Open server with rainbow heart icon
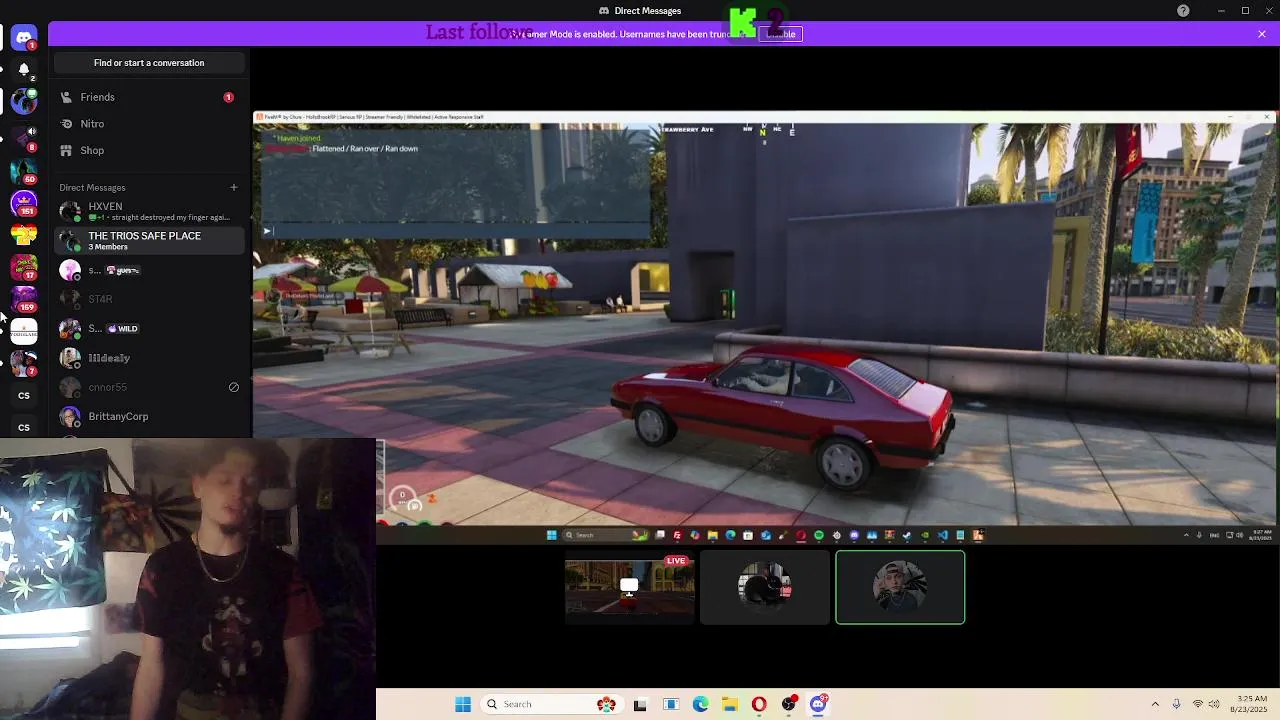1280x720 pixels. (24, 236)
